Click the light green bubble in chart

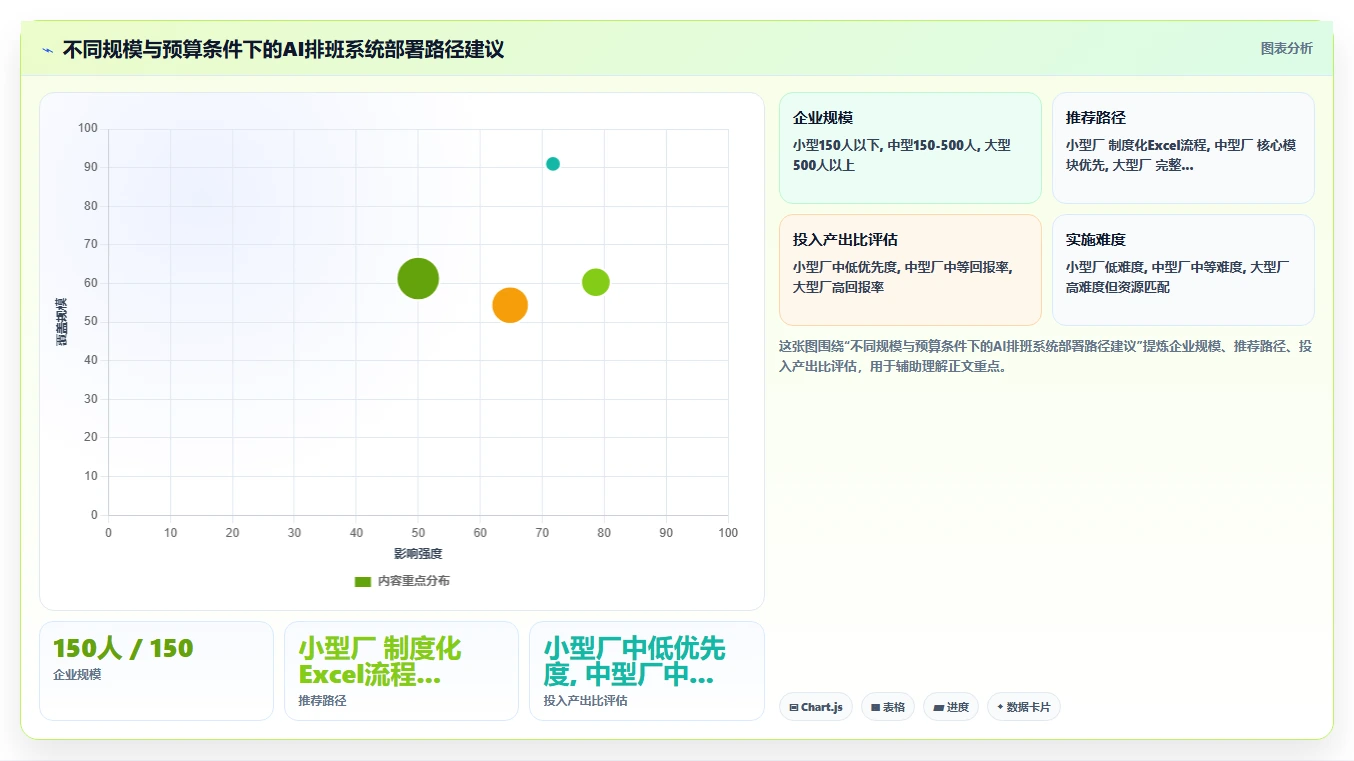coord(596,282)
